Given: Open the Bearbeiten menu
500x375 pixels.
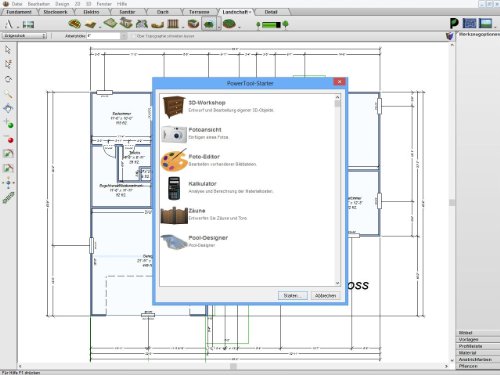Looking at the screenshot, I should tap(39, 4).
